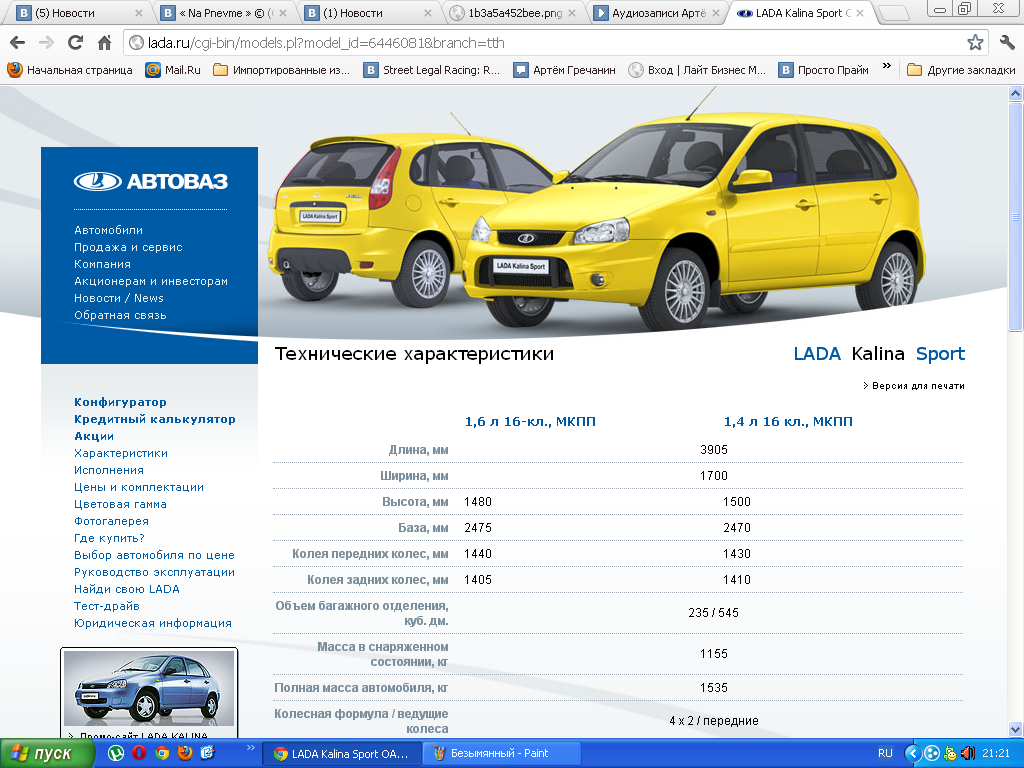The image size is (1024, 768).
Task: Open the Chrome wrench settings menu
Action: (1007, 43)
